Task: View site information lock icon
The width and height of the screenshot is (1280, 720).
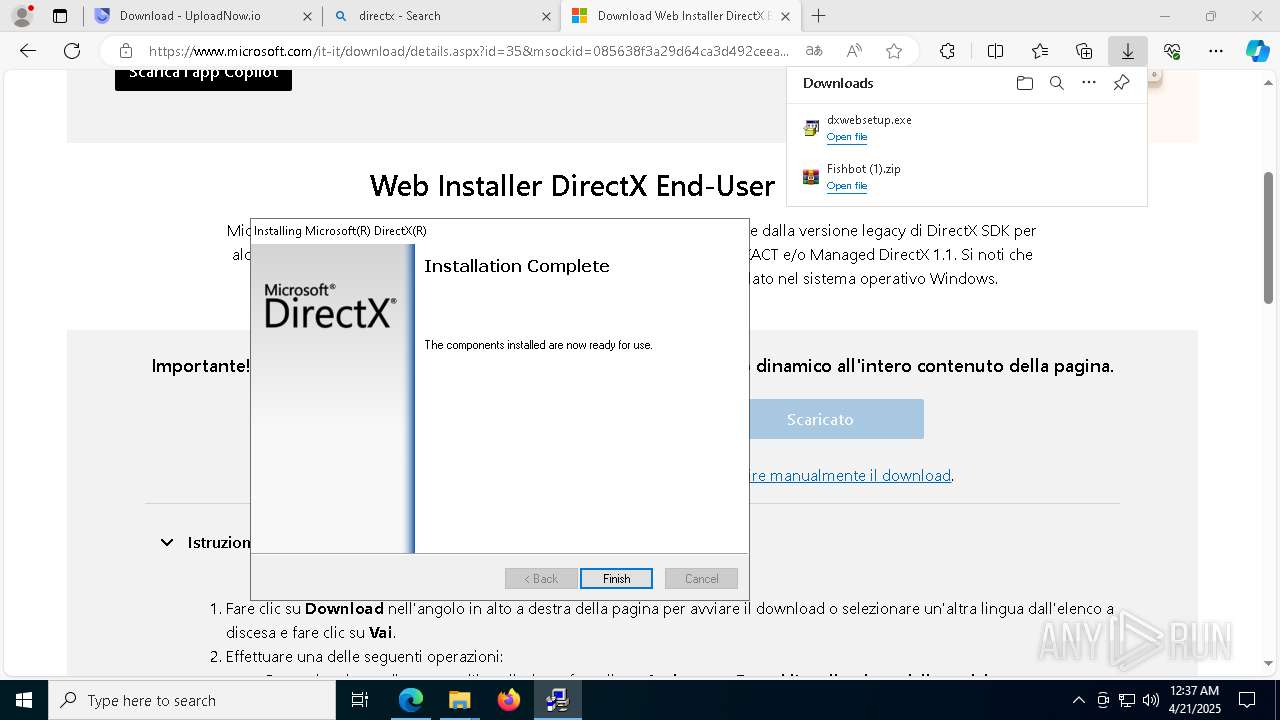Action: click(x=125, y=51)
